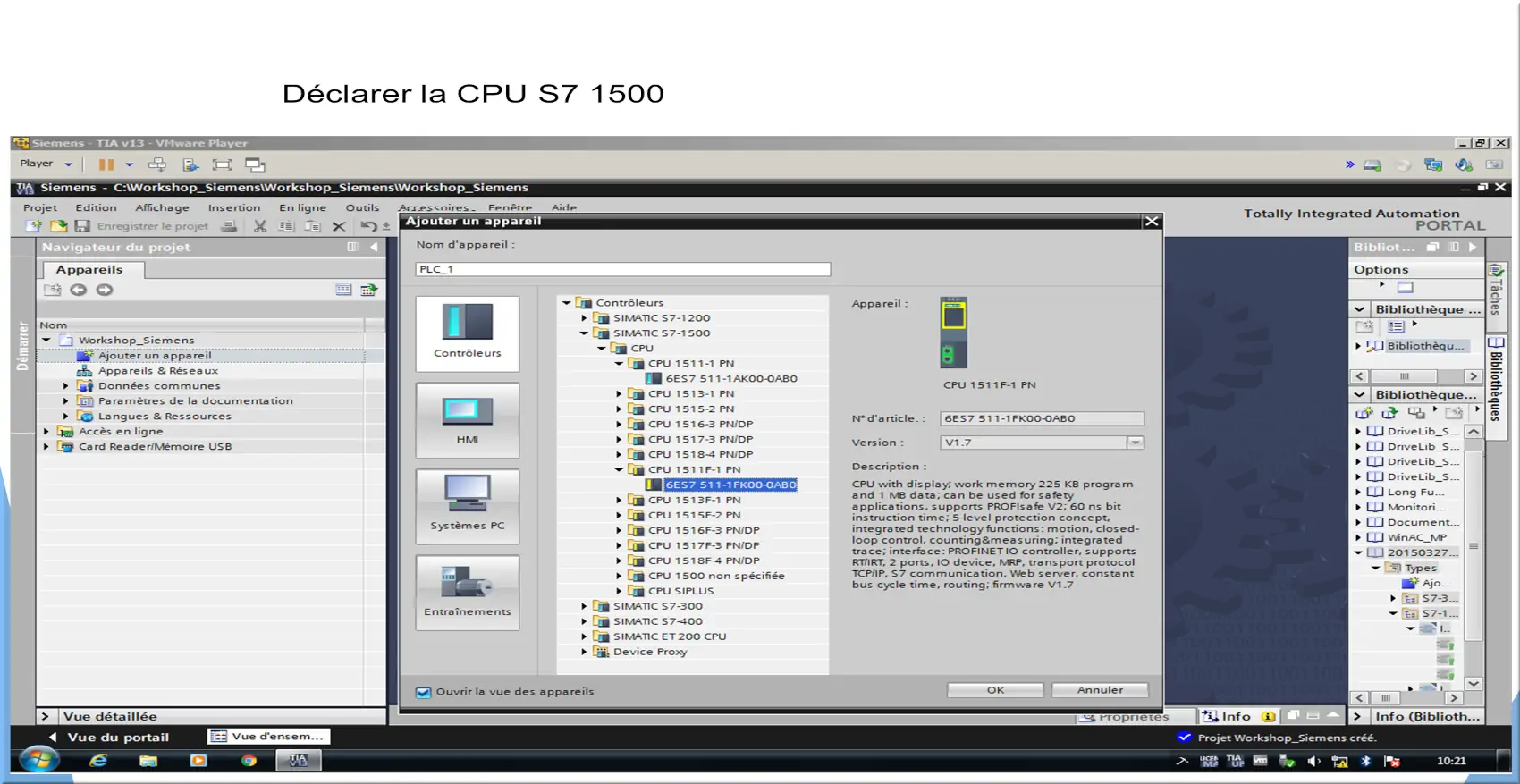Select 6ES7 511-1FK00-0AB0 item
Viewport: 1520px width, 784px height.
[730, 485]
